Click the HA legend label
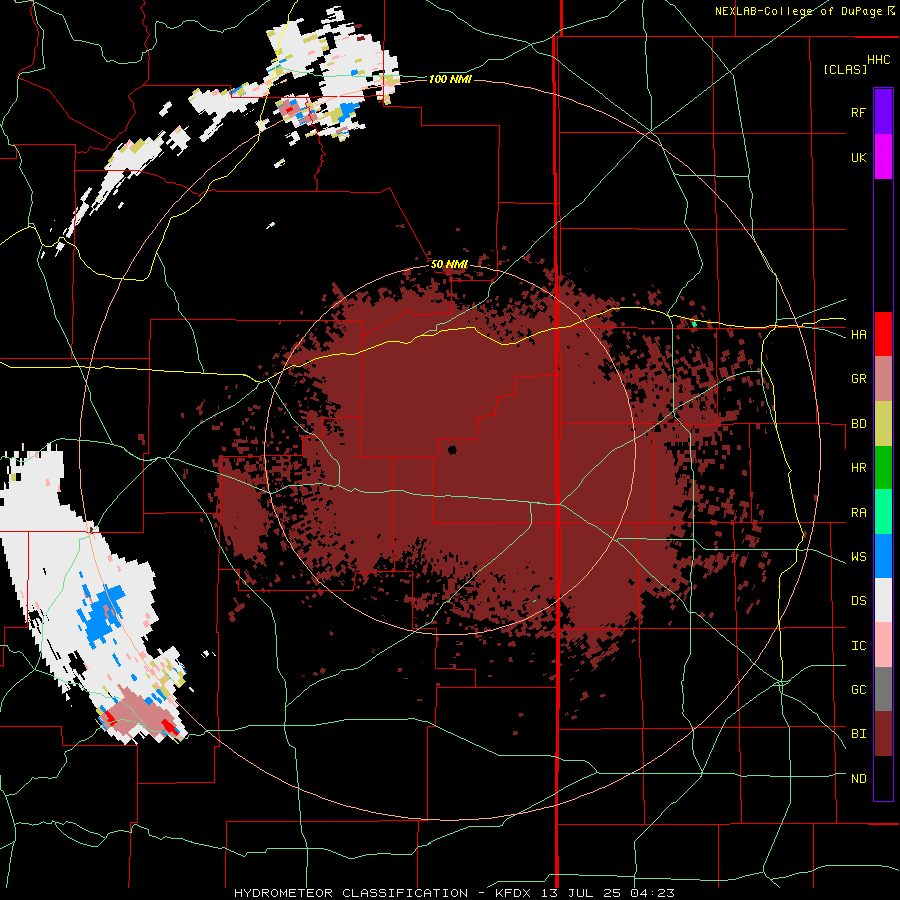The height and width of the screenshot is (900, 900). click(x=858, y=334)
